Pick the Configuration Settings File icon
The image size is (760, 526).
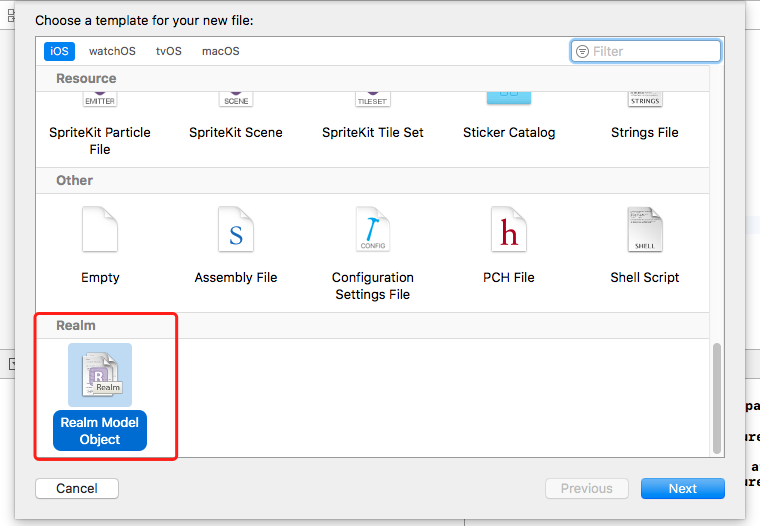372,229
